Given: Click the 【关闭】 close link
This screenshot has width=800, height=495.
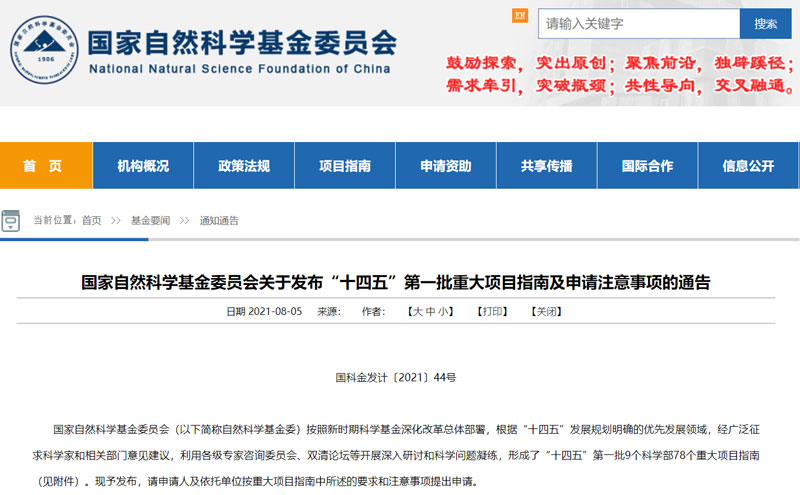Looking at the screenshot, I should pyautogui.click(x=546, y=311).
